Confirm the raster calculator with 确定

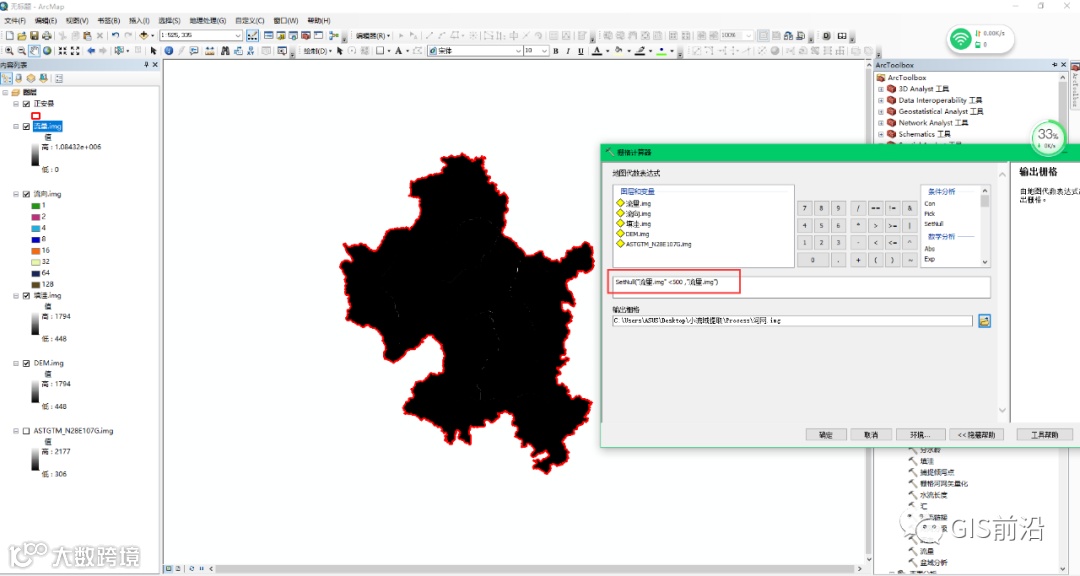[826, 435]
